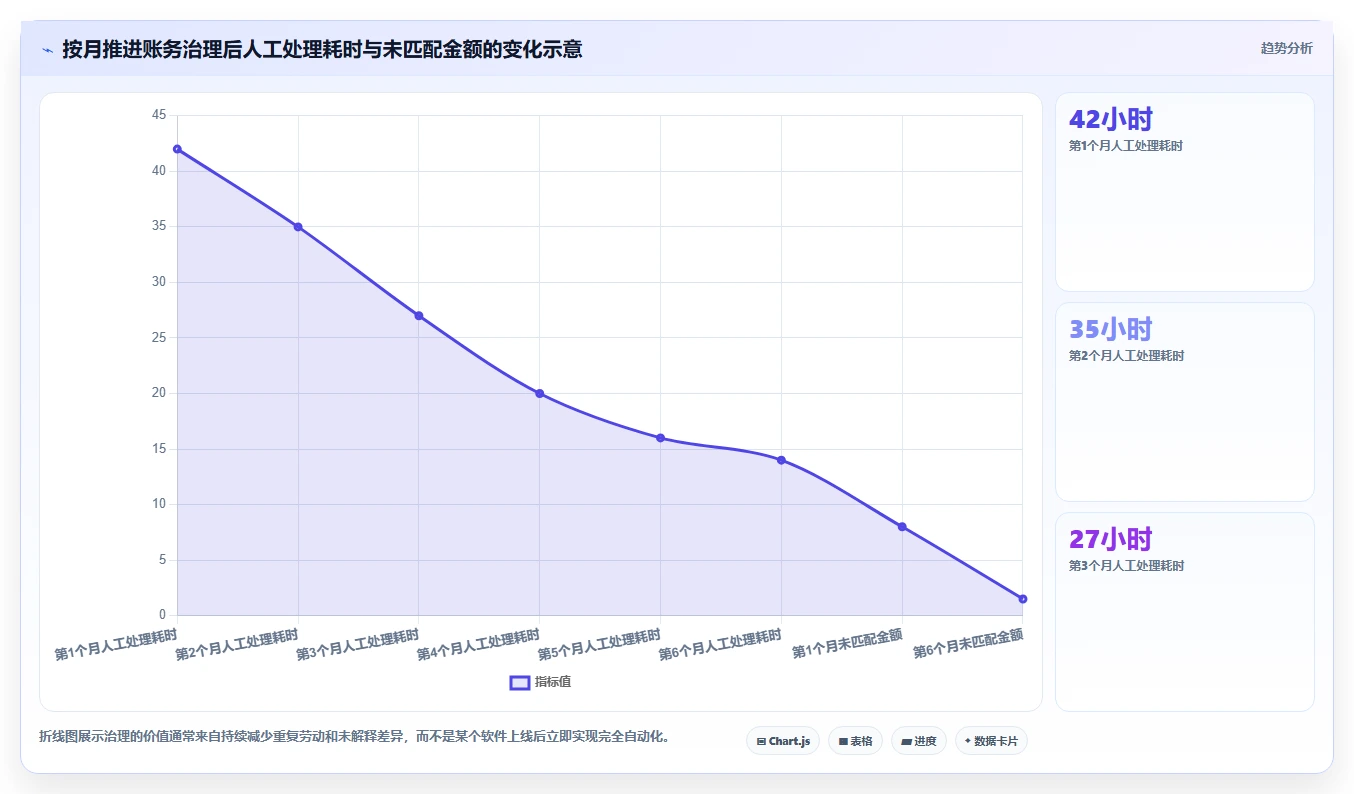Click the lightning icon beside the chart title

tap(48, 50)
